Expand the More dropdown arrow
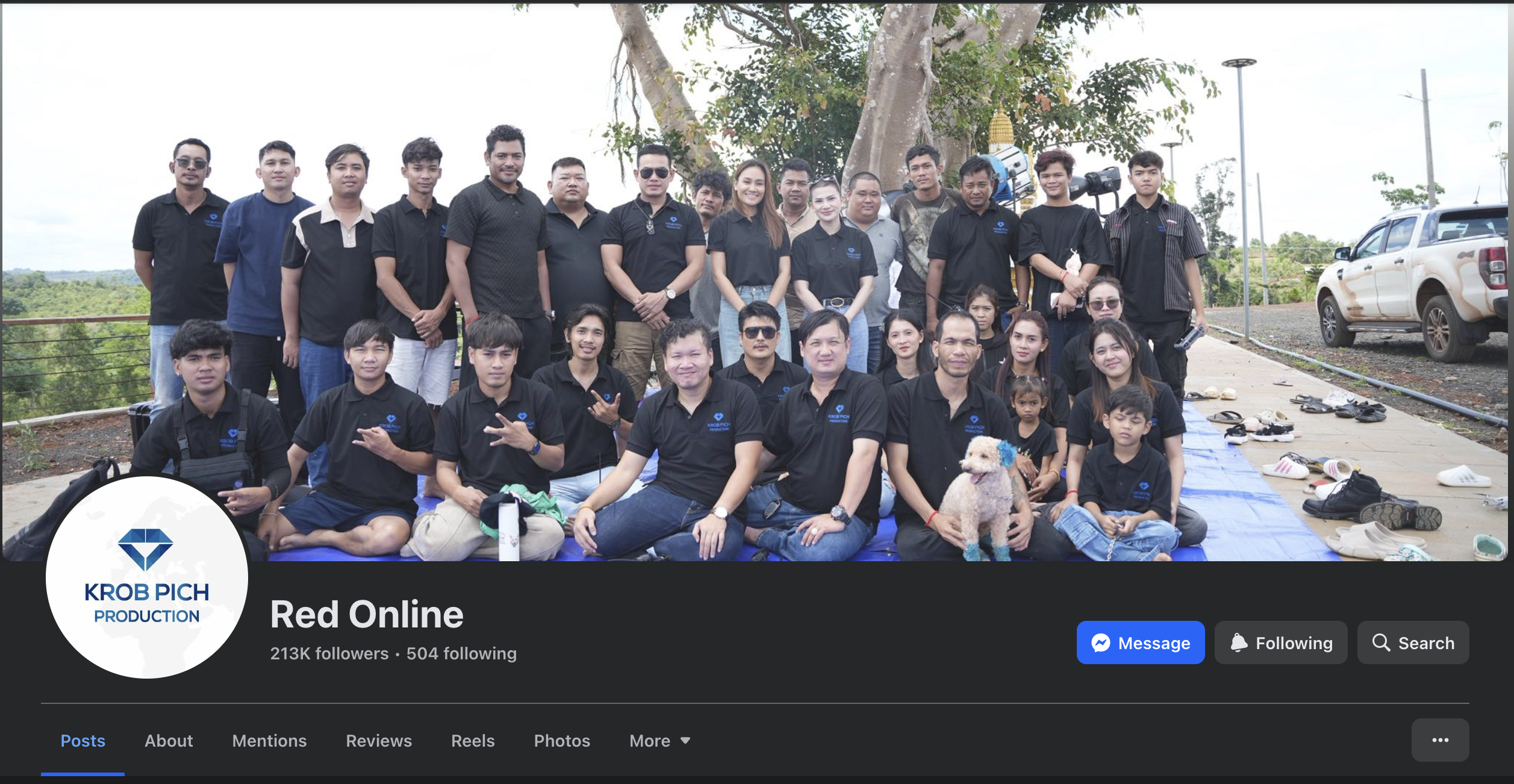Screen dimensions: 1514x784 pos(685,741)
